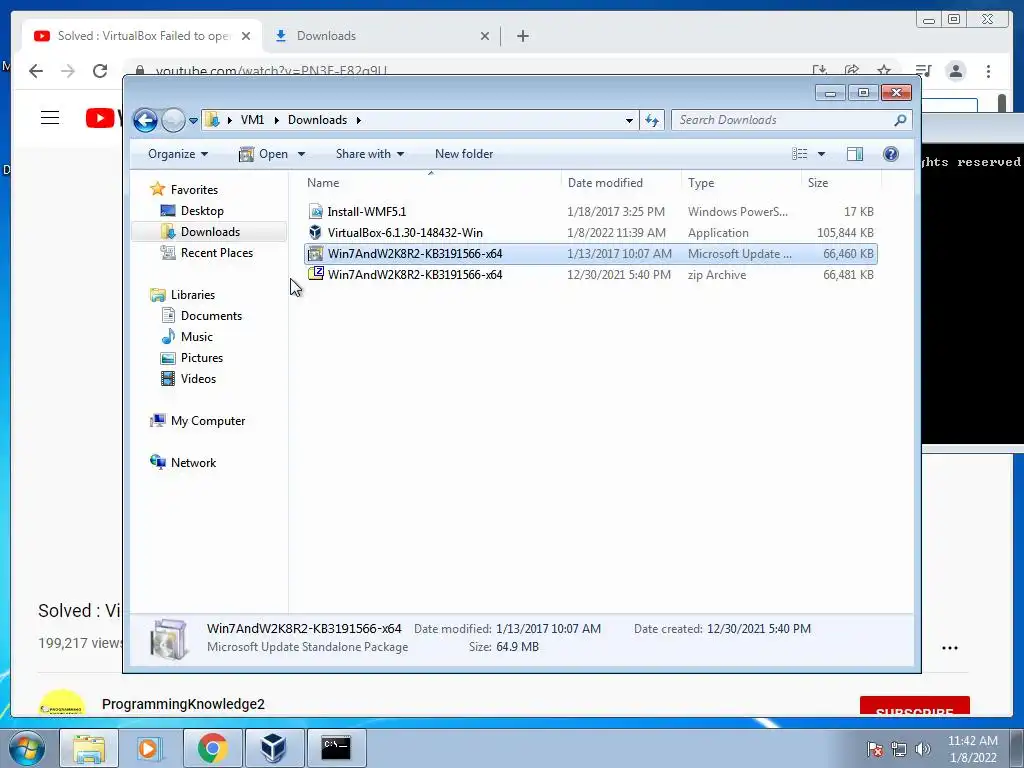Switch to Chrome from taskbar

(212, 748)
